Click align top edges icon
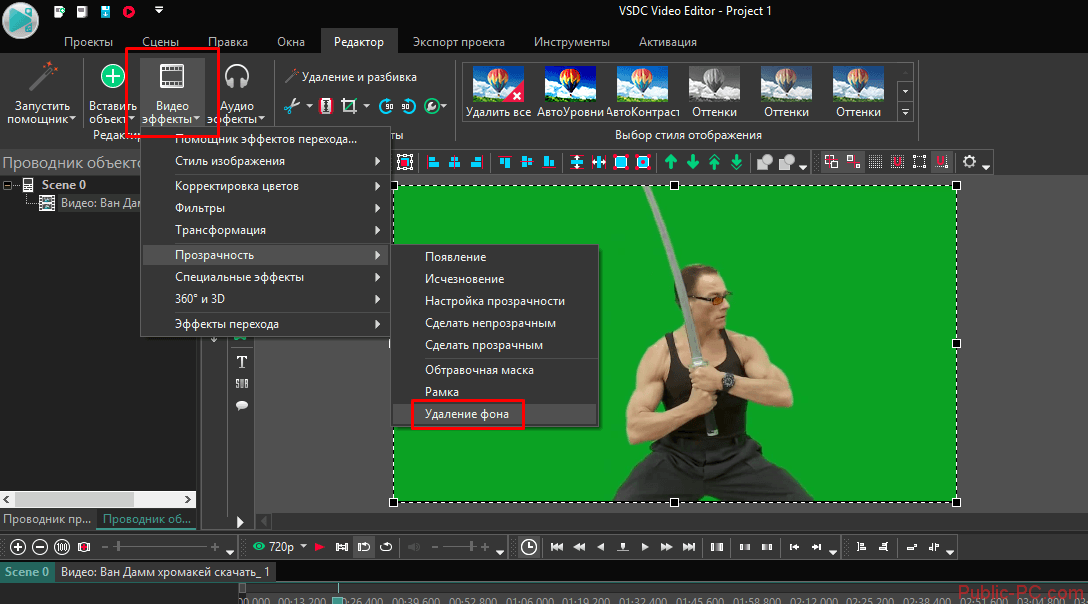The width and height of the screenshot is (1088, 604). (x=505, y=162)
